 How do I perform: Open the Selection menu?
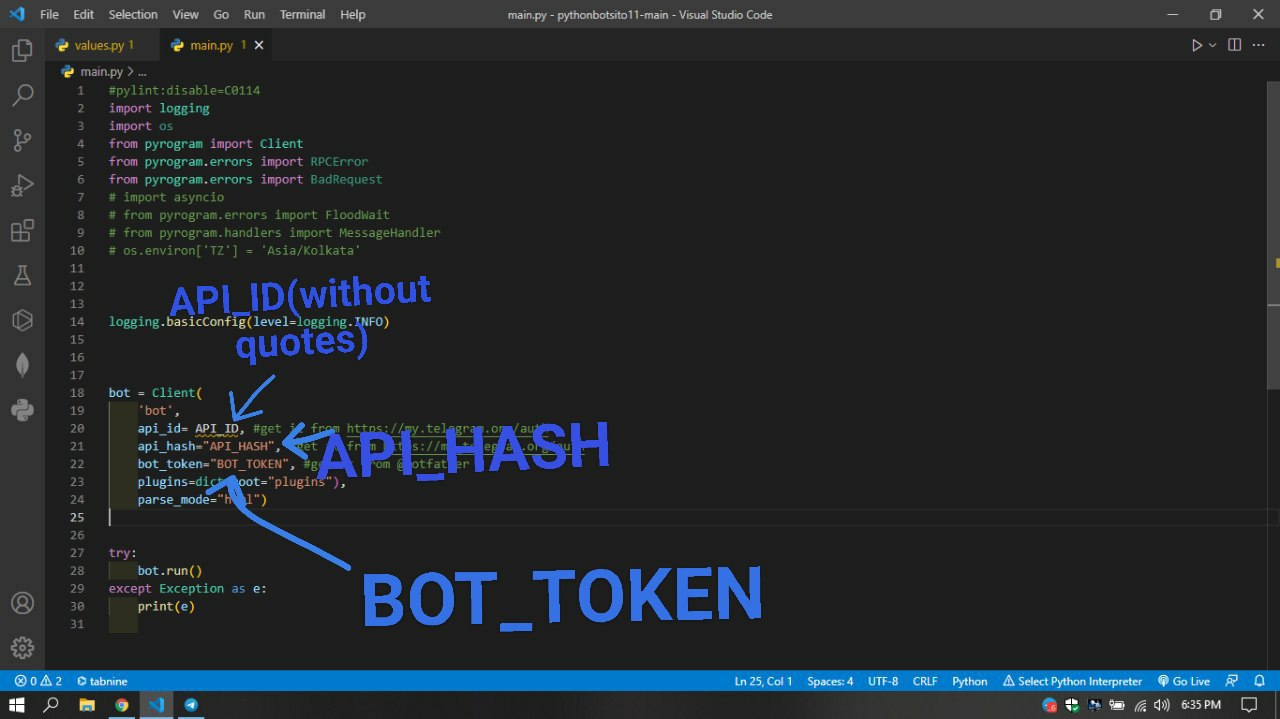point(133,14)
